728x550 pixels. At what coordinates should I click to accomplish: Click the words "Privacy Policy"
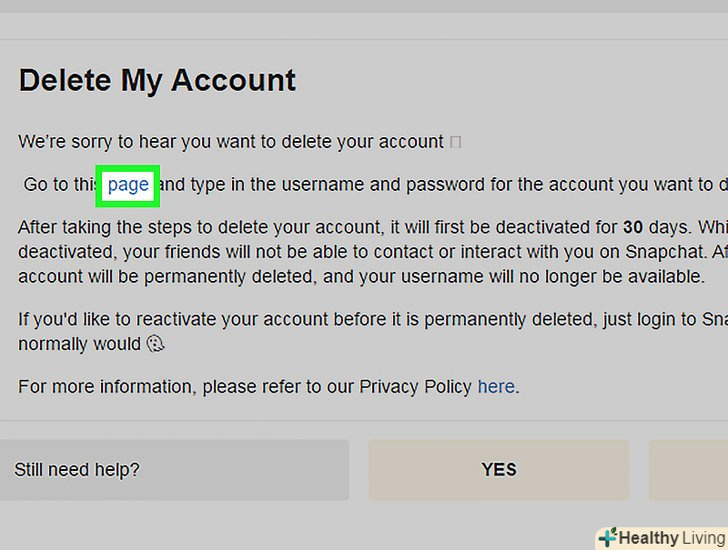tap(415, 386)
